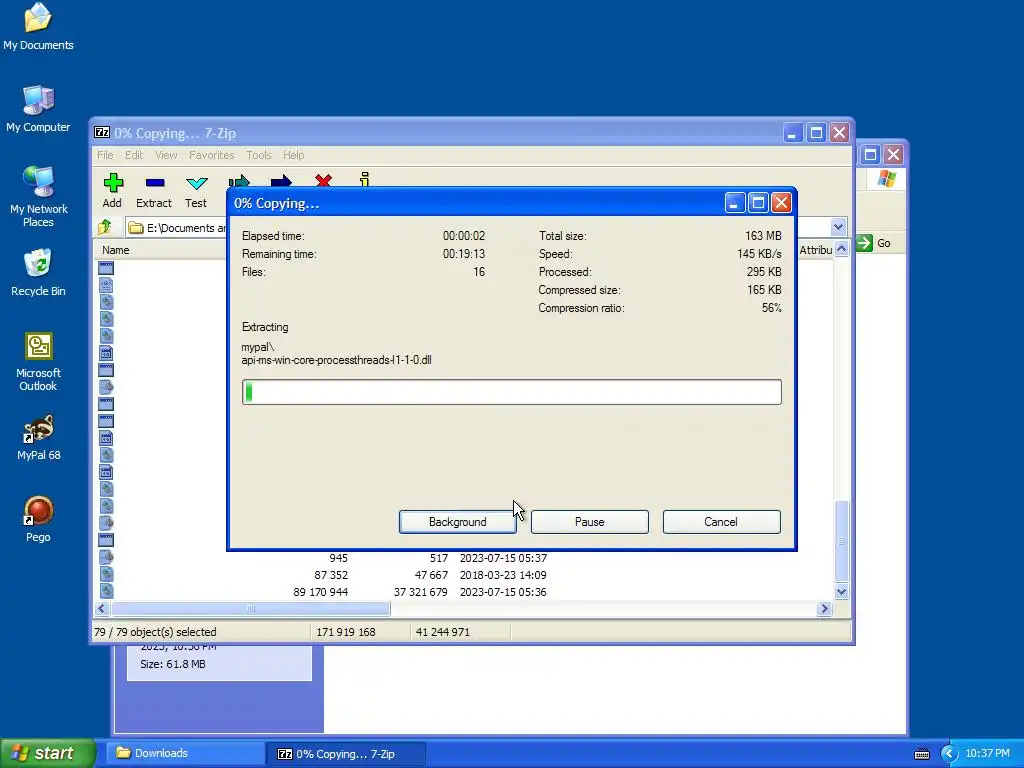Click the yellow Info toolbar icon

[x=364, y=179]
